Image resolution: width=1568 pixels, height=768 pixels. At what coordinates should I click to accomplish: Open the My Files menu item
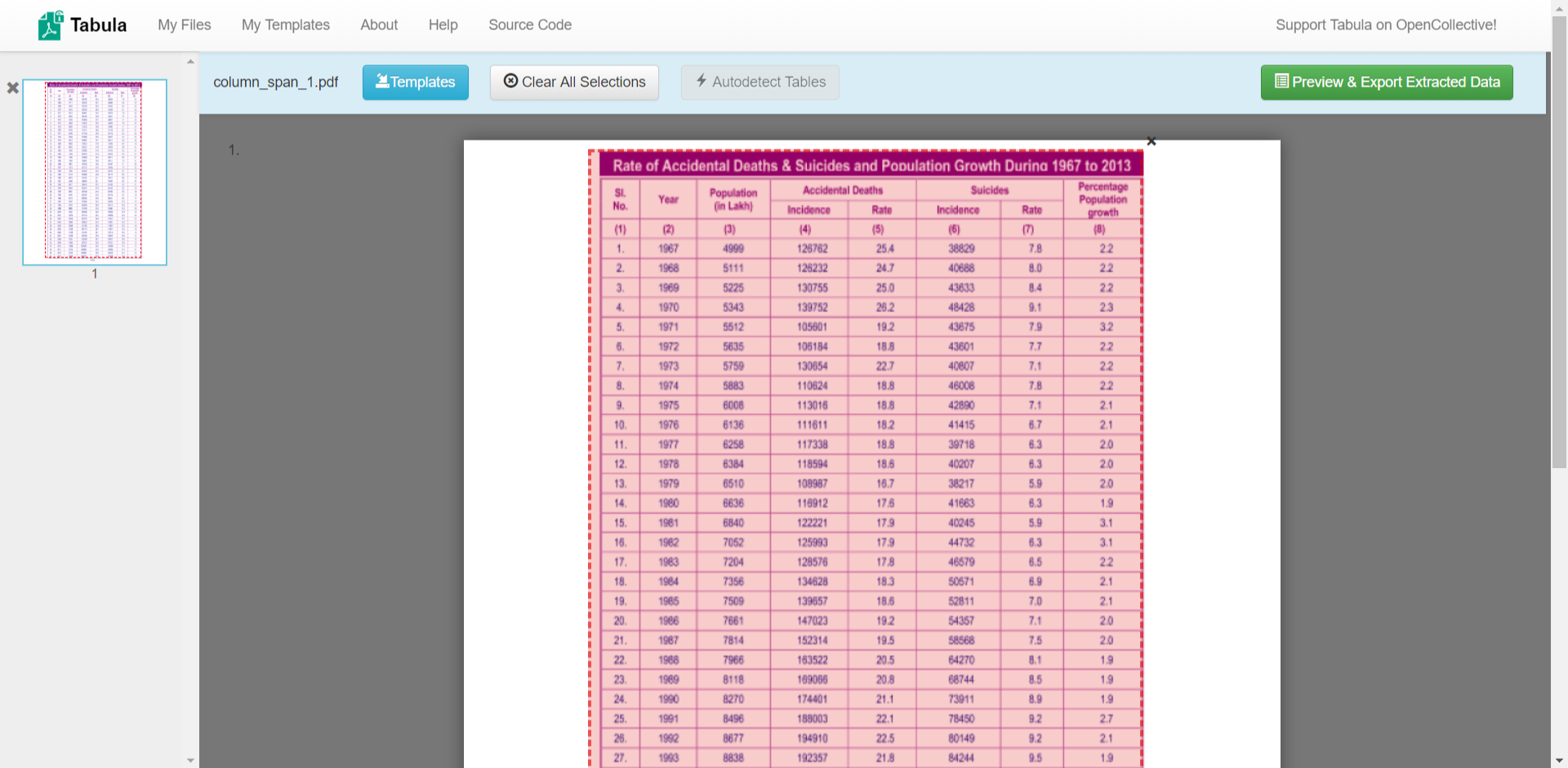click(x=184, y=25)
